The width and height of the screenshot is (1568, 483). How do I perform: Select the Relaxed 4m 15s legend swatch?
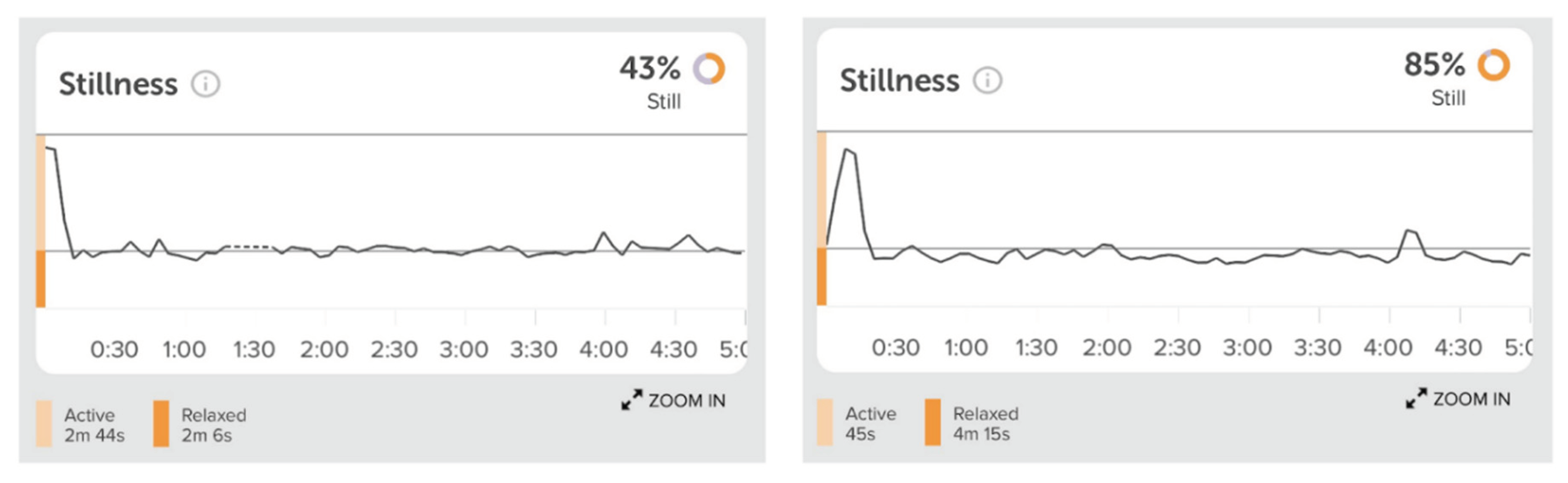point(932,422)
